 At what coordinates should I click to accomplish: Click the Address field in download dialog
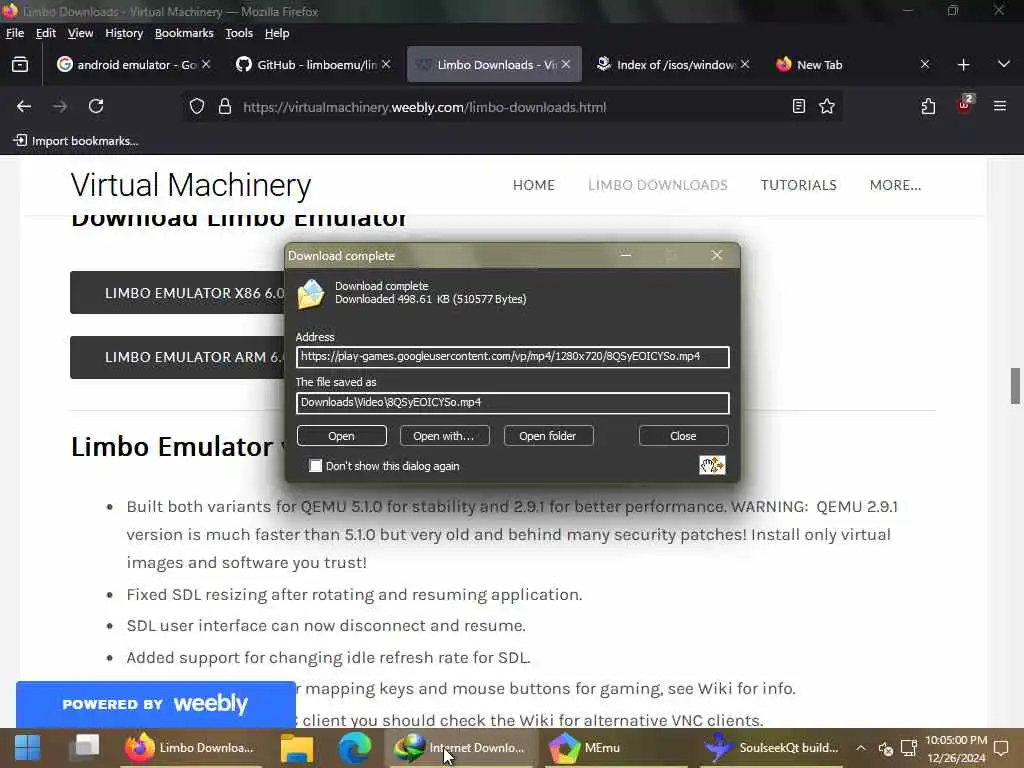click(x=513, y=357)
